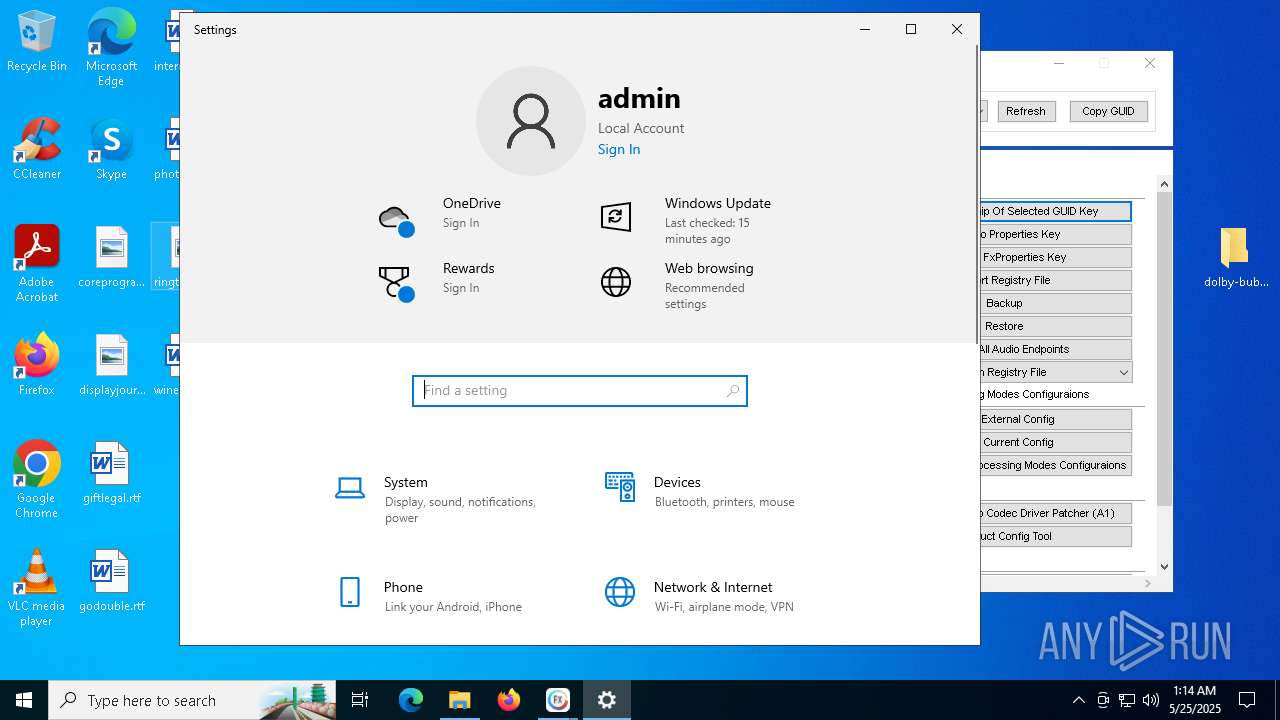Click the Web browsing globe icon
1280x720 pixels.
pyautogui.click(x=616, y=282)
